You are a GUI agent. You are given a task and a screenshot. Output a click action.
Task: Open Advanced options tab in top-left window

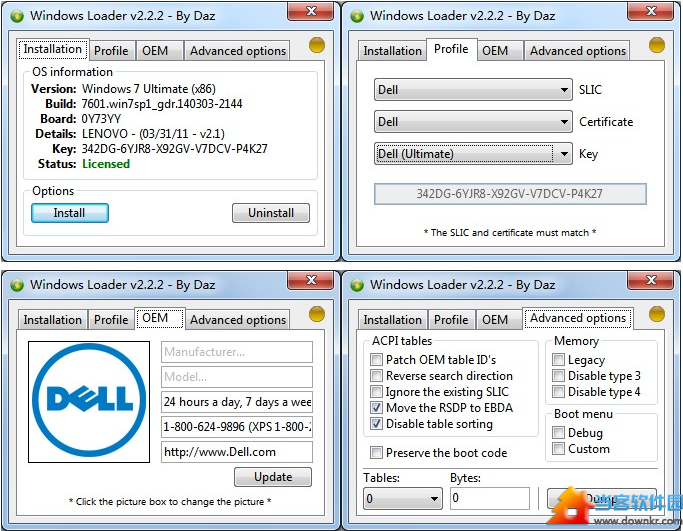pyautogui.click(x=238, y=51)
